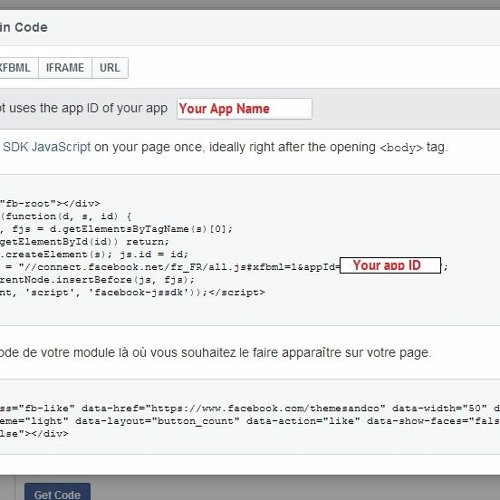The image size is (500, 500).
Task: Open the SDK JavaScript link
Action: tap(47, 147)
